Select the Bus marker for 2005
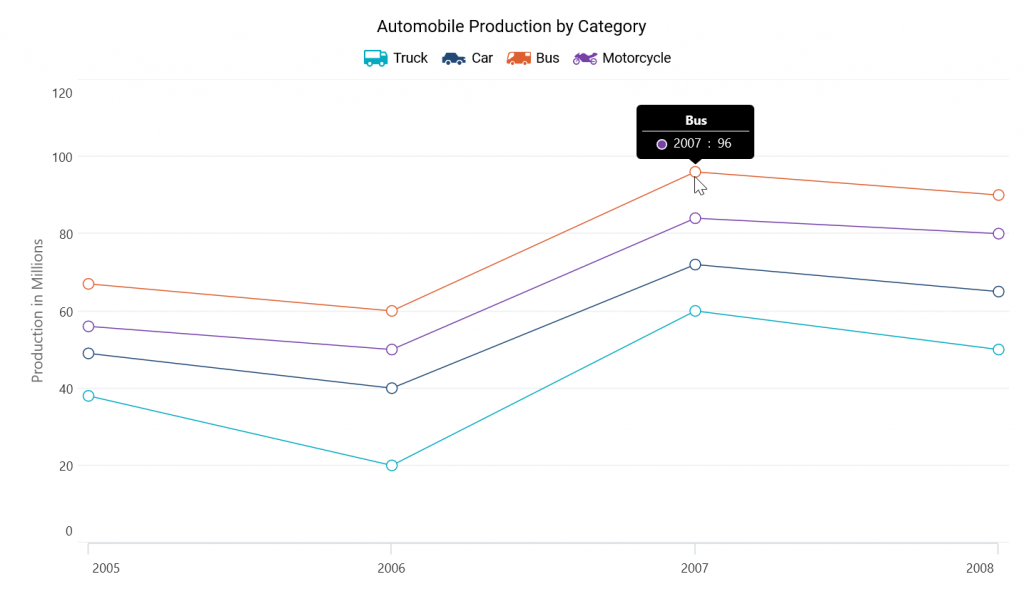The image size is (1024, 594). (88, 284)
